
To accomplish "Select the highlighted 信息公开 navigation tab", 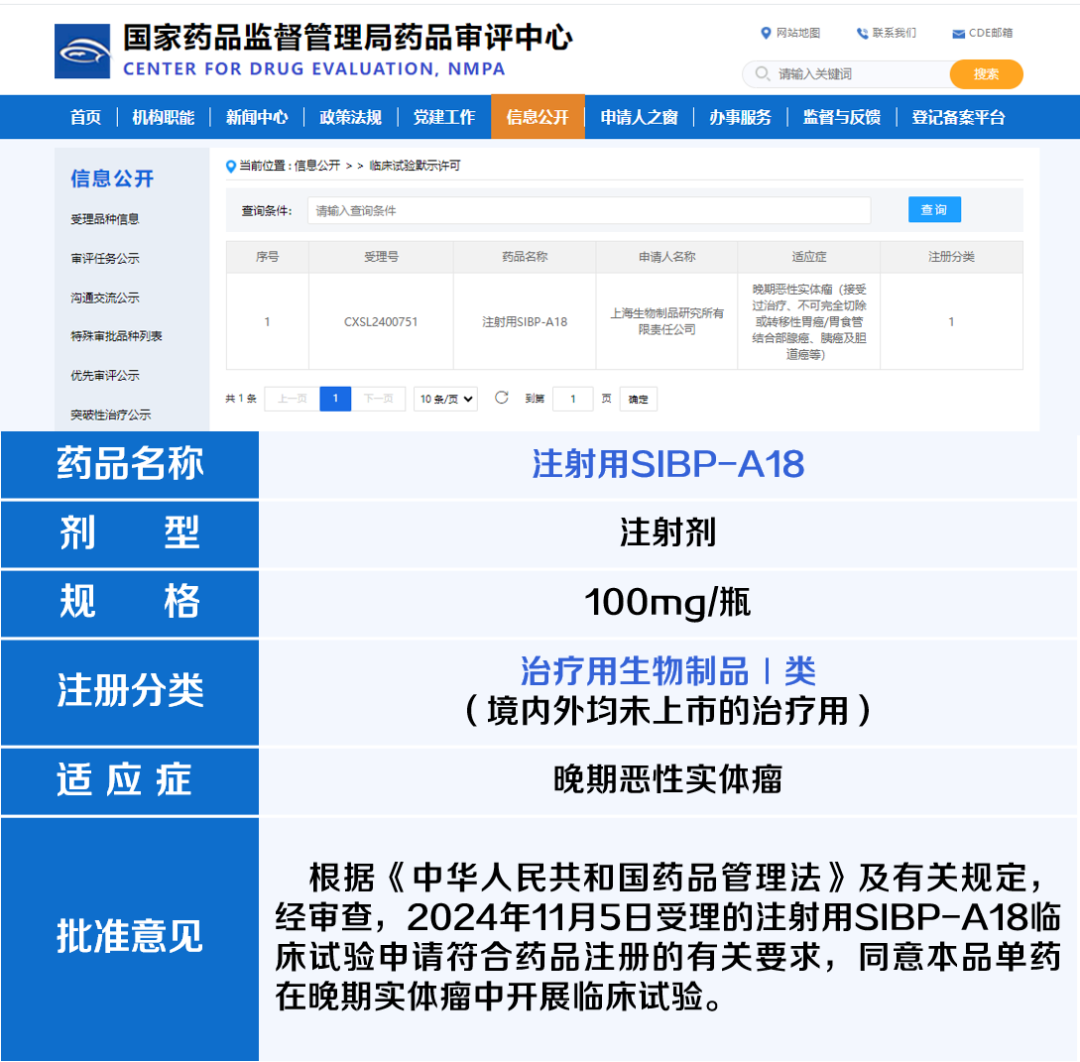I will coord(537,117).
